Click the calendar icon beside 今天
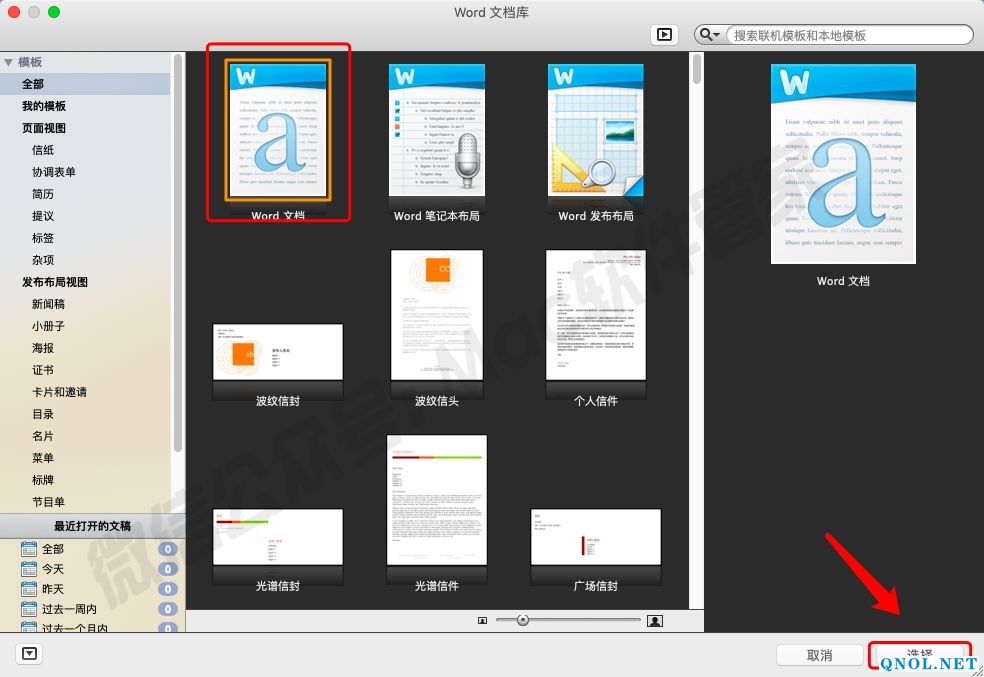This screenshot has width=984, height=677. pos(29,569)
